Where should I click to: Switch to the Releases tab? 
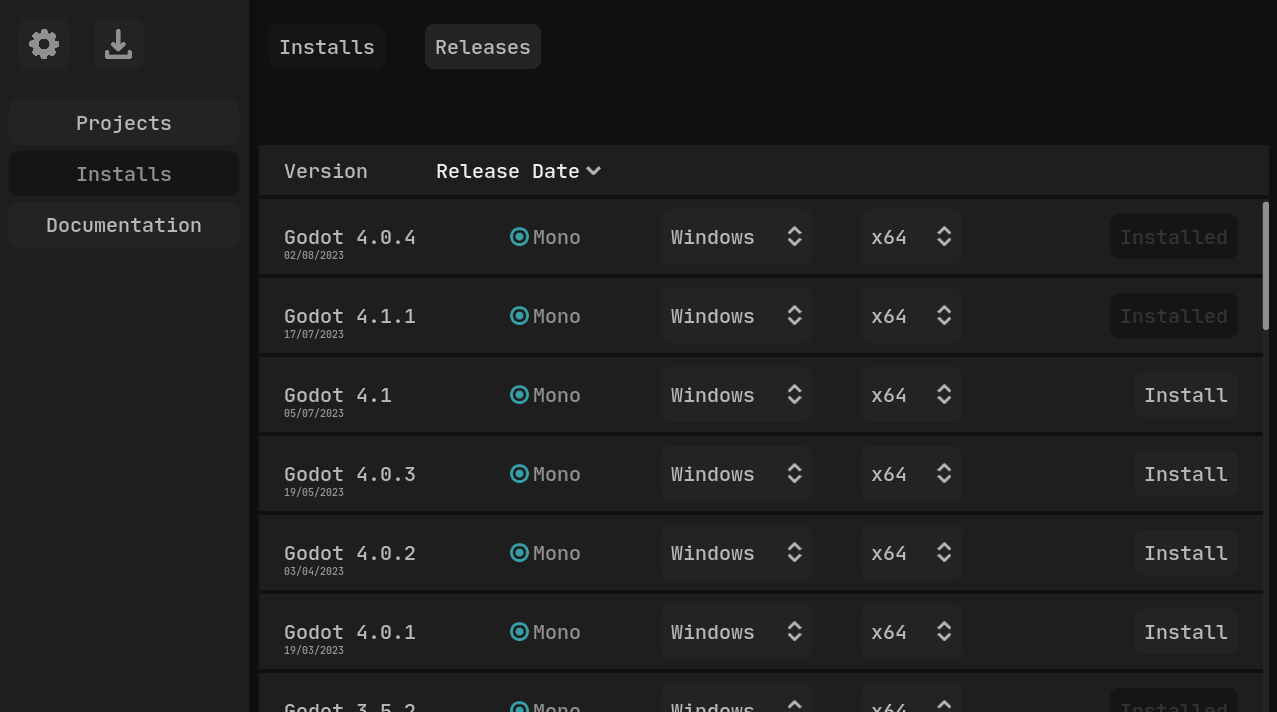tap(482, 46)
